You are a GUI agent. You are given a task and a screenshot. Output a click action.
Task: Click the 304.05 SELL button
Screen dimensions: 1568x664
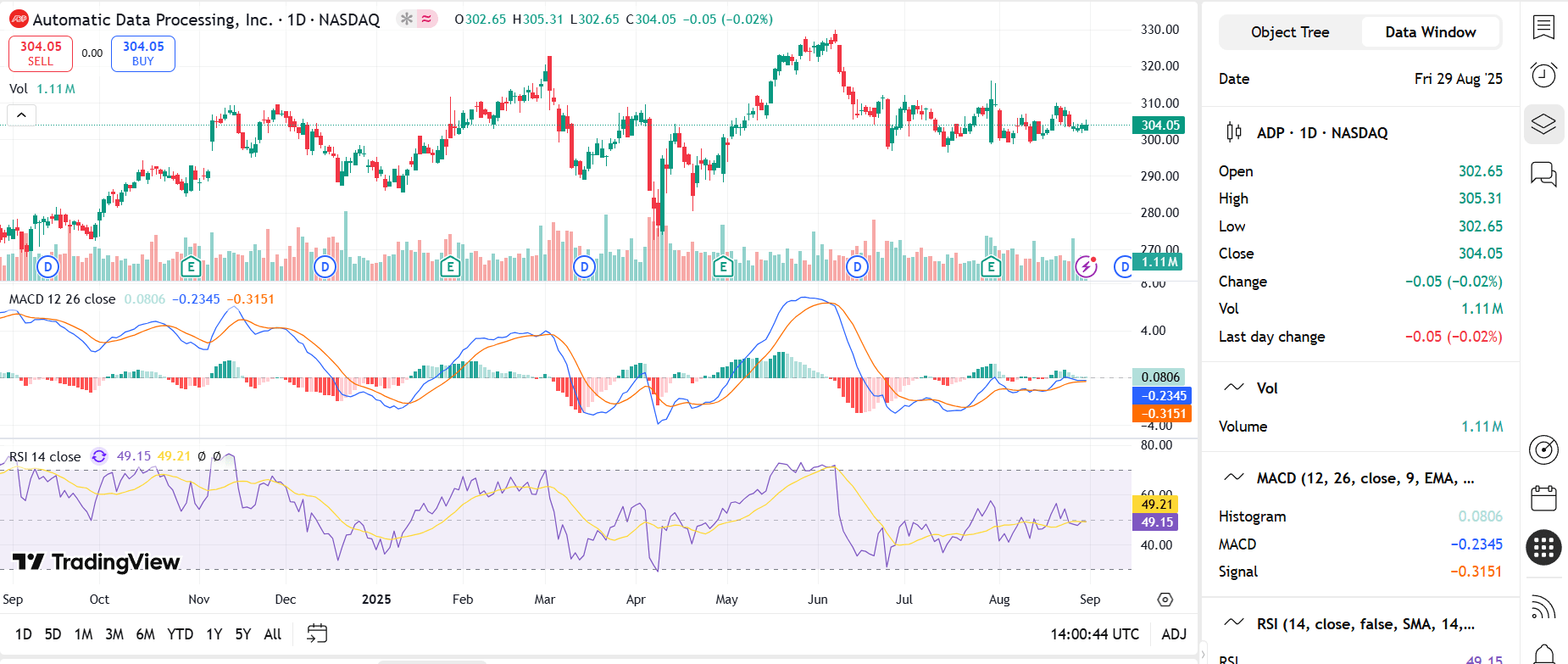[41, 53]
